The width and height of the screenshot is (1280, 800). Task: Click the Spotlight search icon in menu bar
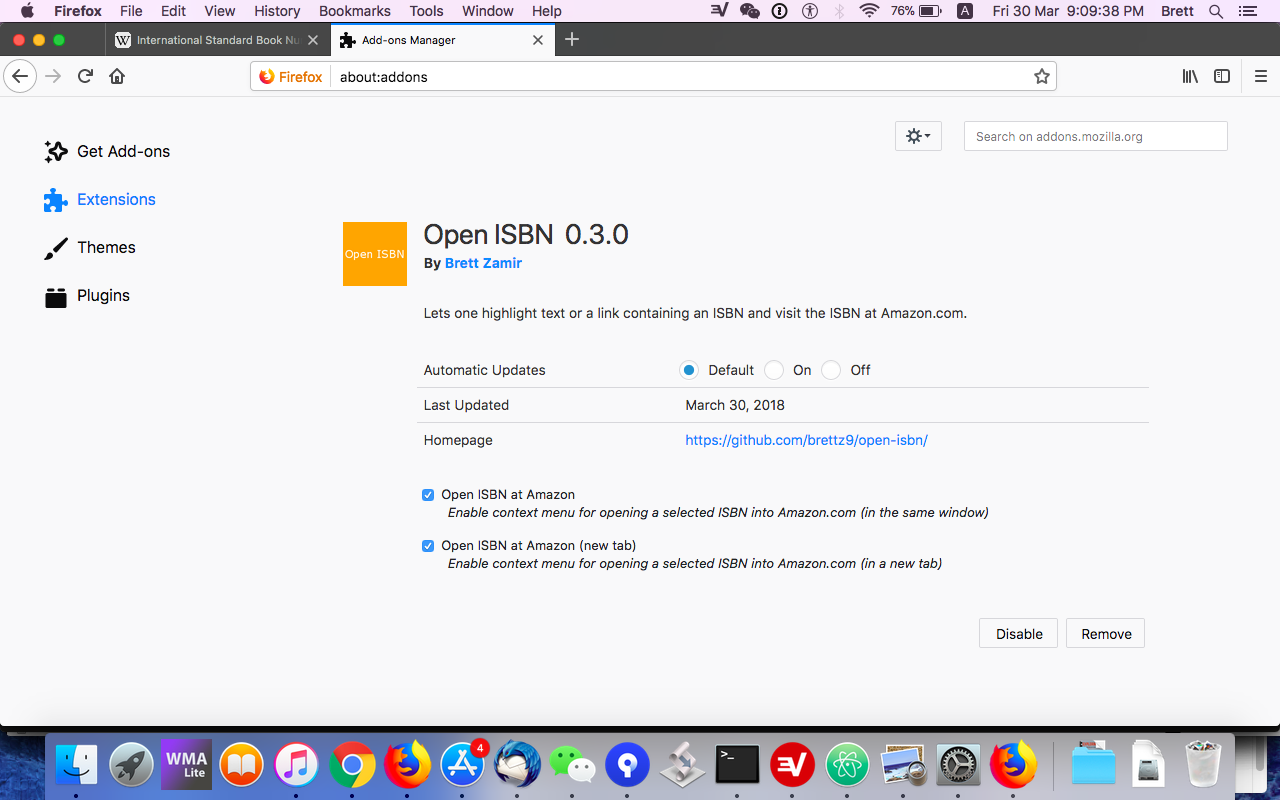pyautogui.click(x=1216, y=11)
